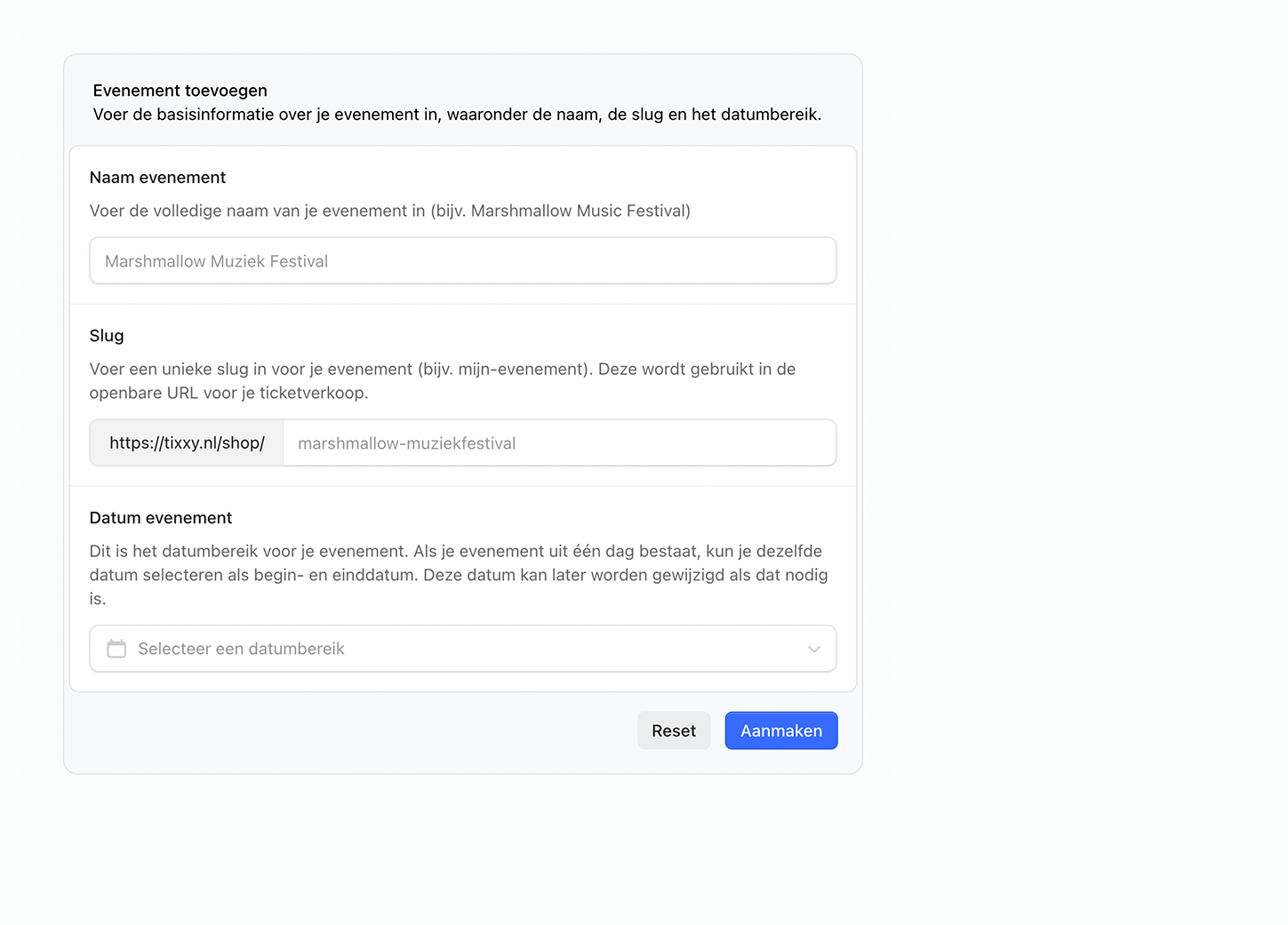Expand the date range chevron arrow
Viewport: 1288px width, 925px height.
click(x=813, y=649)
